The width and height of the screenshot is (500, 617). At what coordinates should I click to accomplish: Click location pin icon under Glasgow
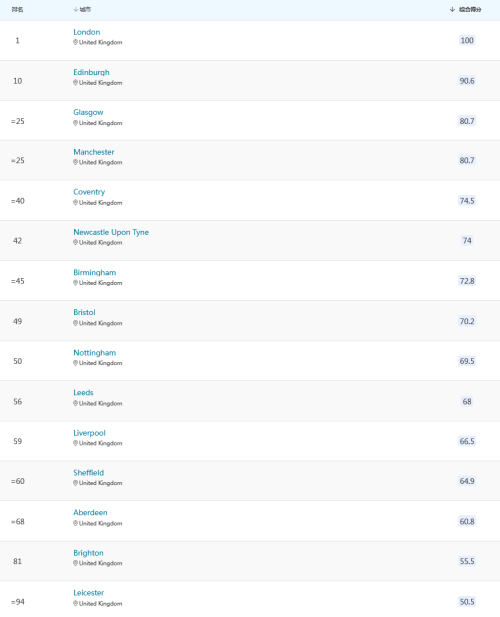[x=75, y=123]
